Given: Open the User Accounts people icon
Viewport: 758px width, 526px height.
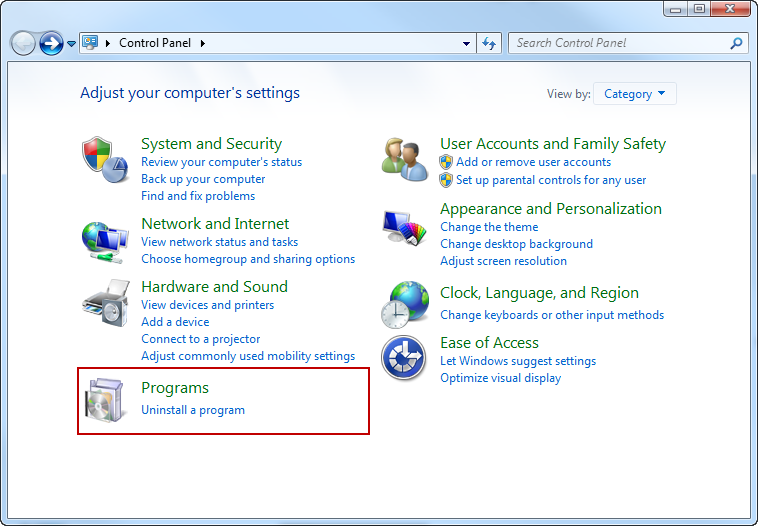Looking at the screenshot, I should coord(405,160).
